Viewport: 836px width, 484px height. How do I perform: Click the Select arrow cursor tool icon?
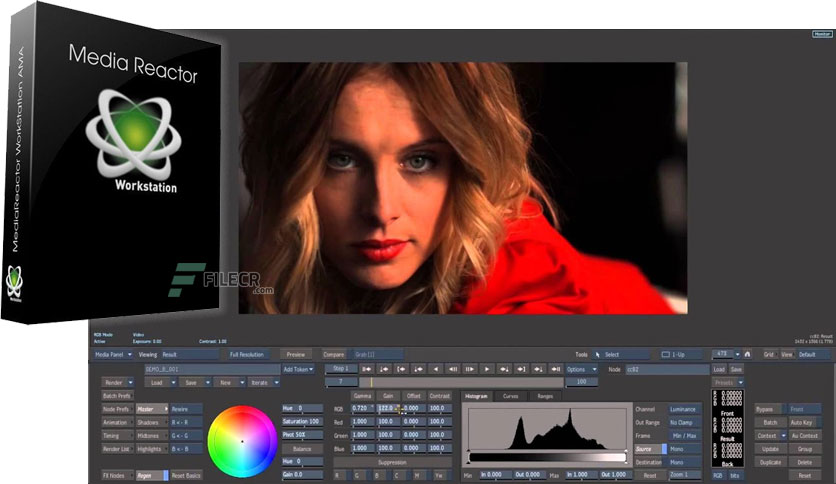click(598, 354)
